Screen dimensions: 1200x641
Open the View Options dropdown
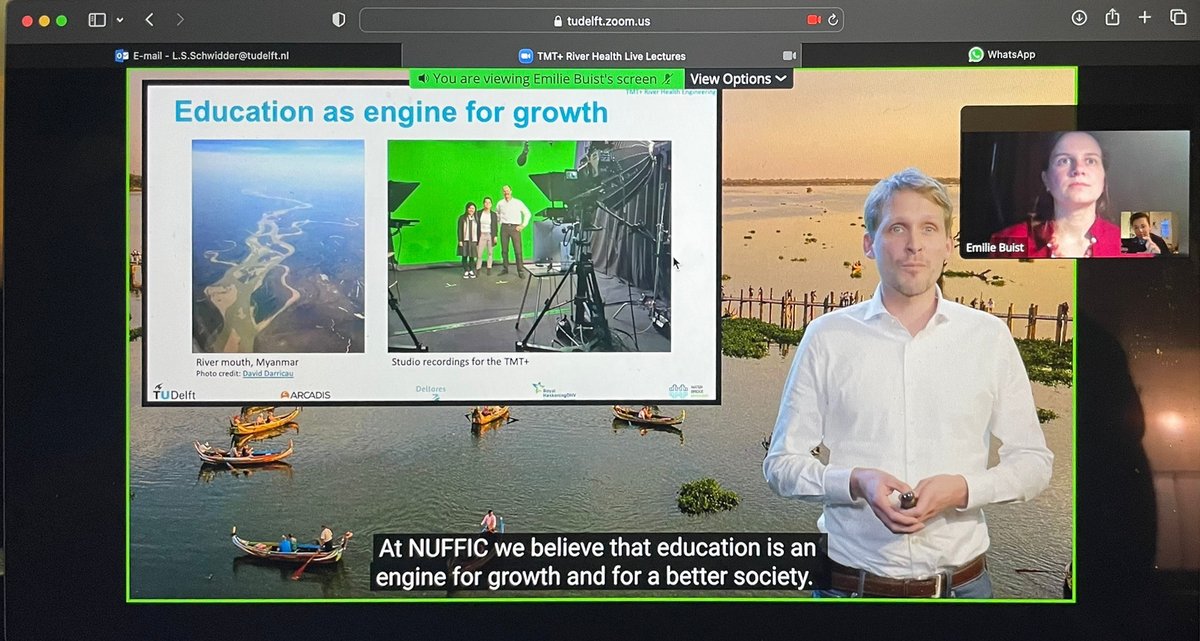[738, 79]
